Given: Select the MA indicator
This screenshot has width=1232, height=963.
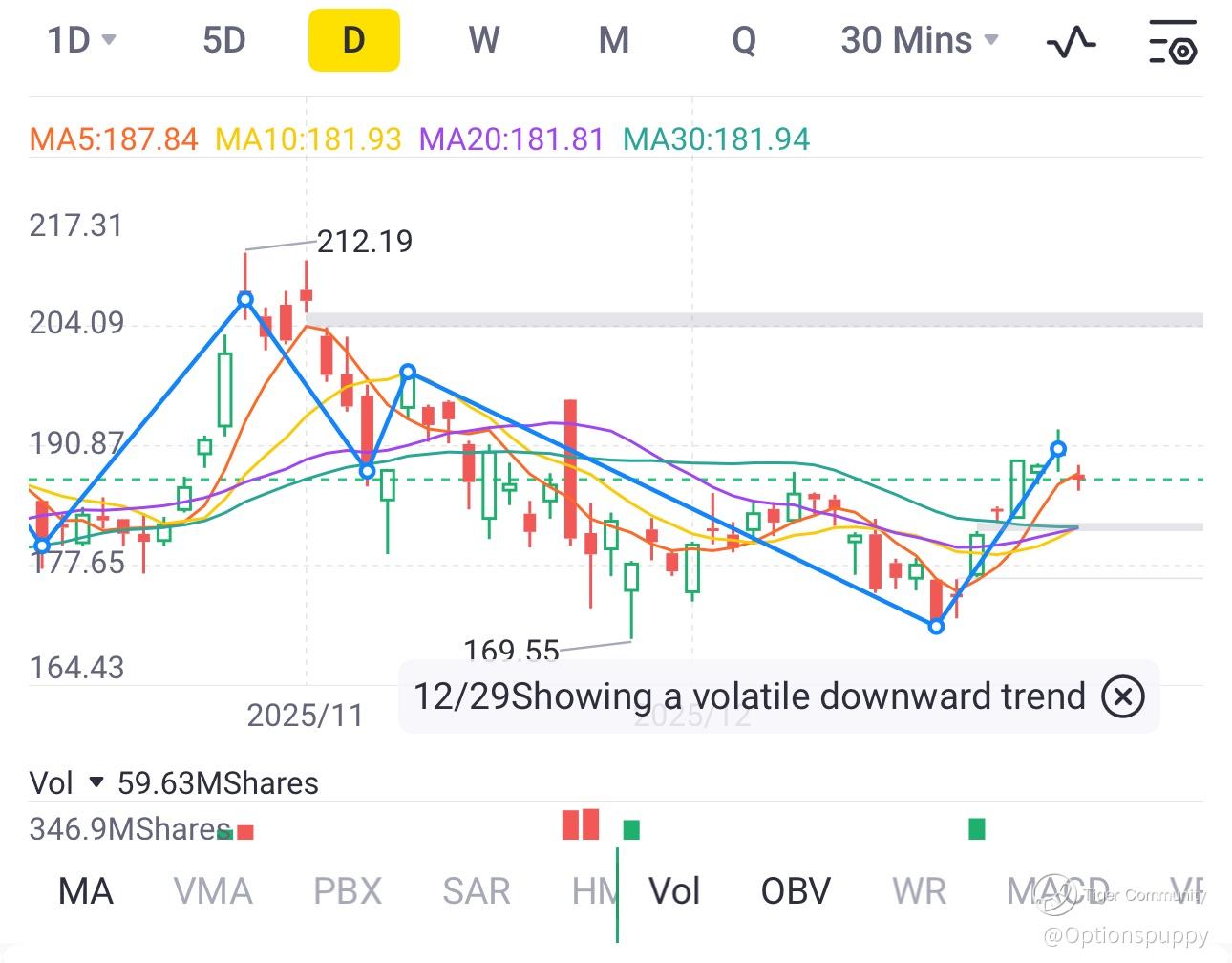Looking at the screenshot, I should click(x=86, y=891).
